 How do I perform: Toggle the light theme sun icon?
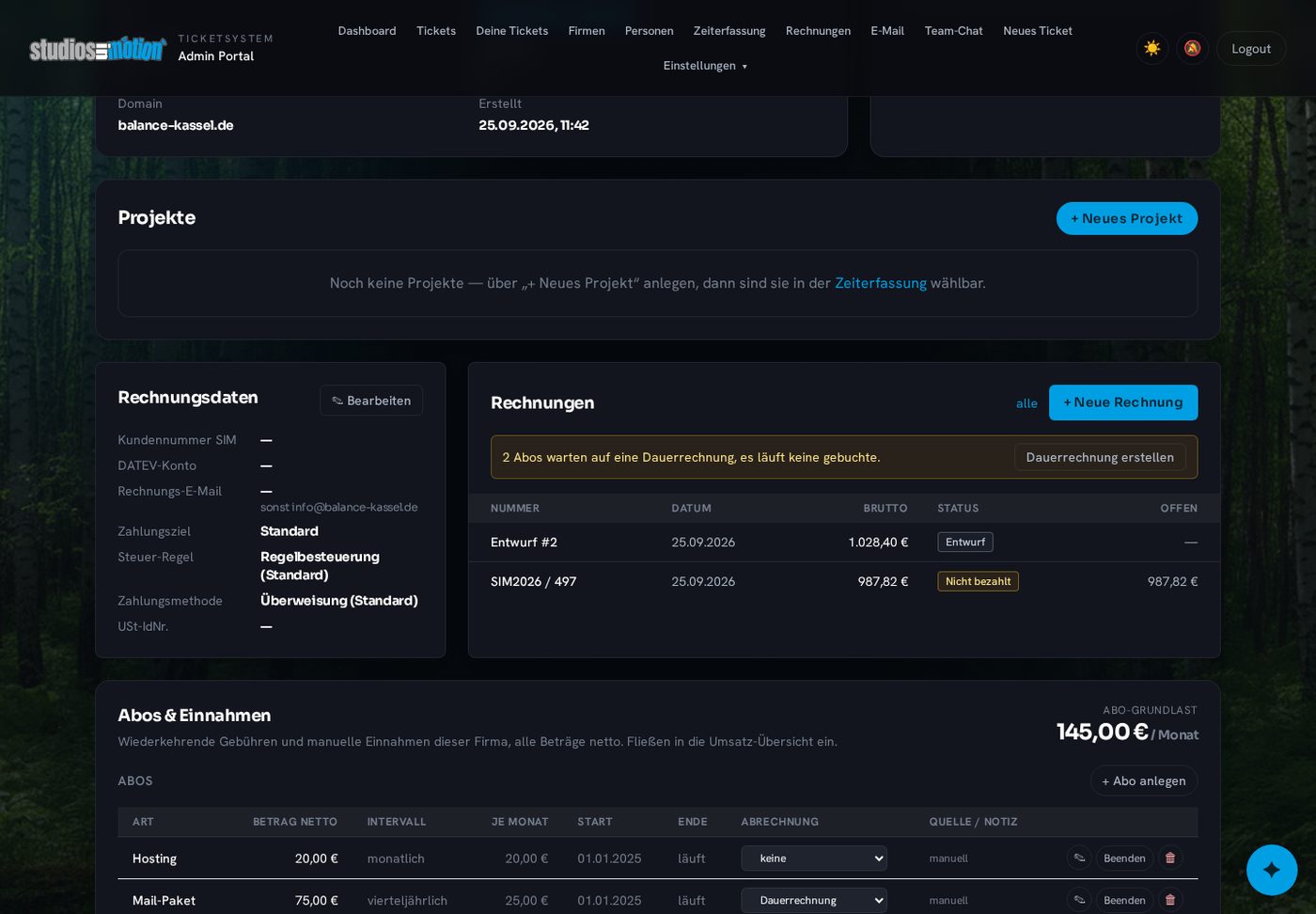(1151, 48)
